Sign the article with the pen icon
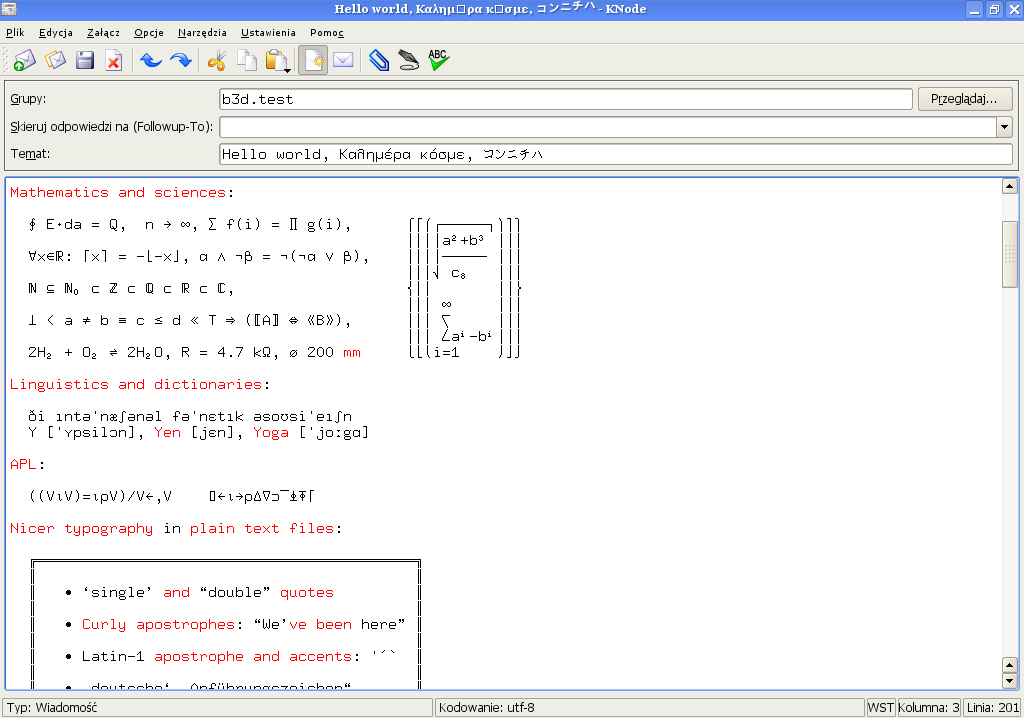The image size is (1024, 718). (x=409, y=60)
